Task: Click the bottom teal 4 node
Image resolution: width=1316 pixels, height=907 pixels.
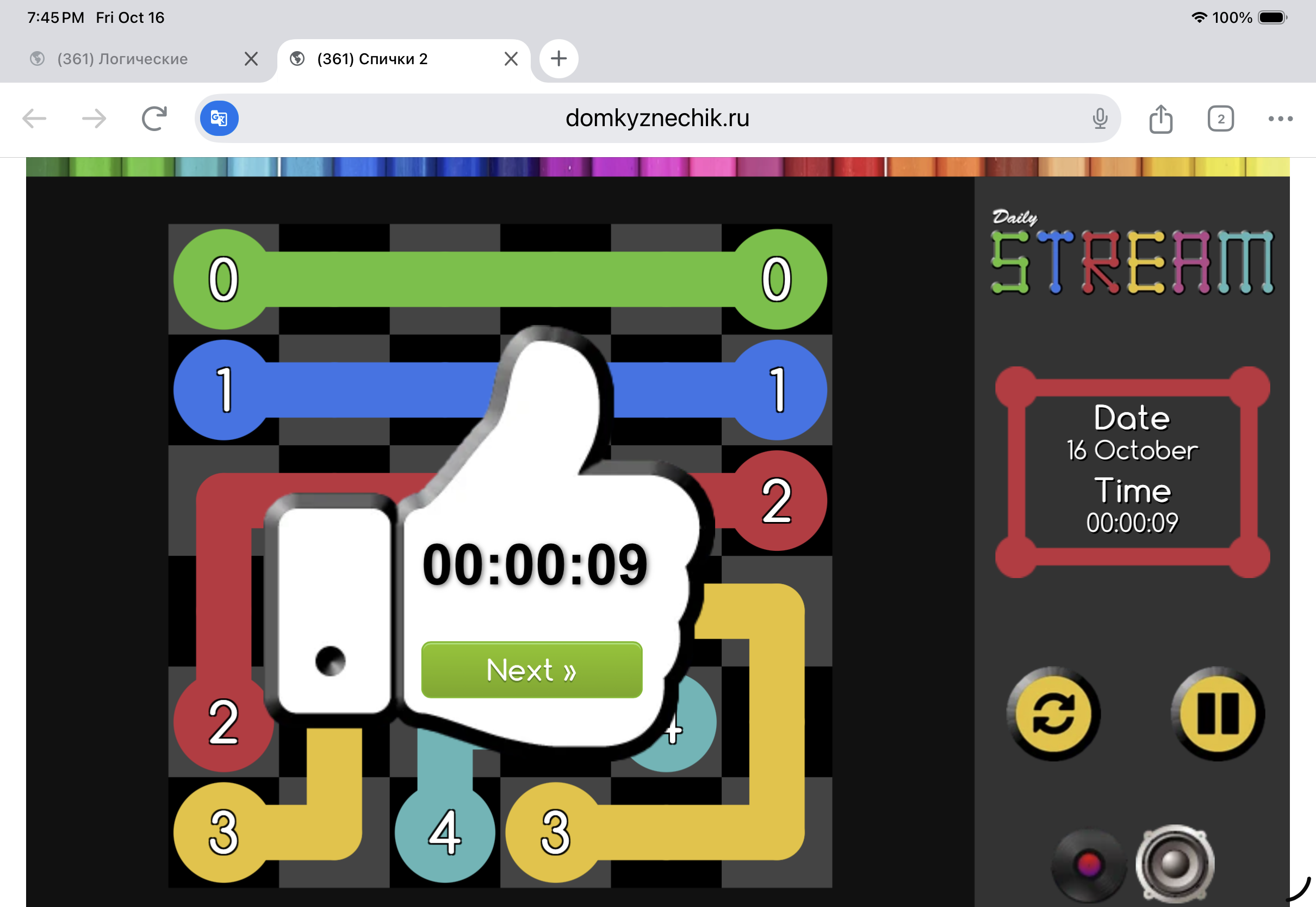Action: tap(444, 832)
